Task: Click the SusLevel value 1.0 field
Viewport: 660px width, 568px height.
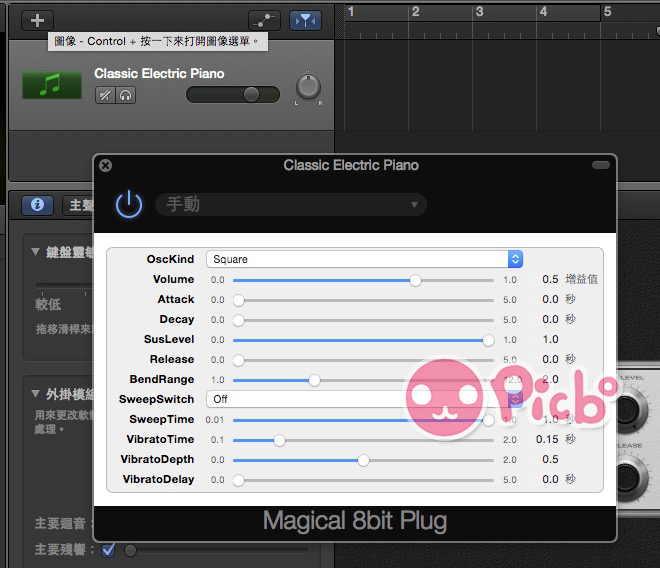Action: click(550, 339)
